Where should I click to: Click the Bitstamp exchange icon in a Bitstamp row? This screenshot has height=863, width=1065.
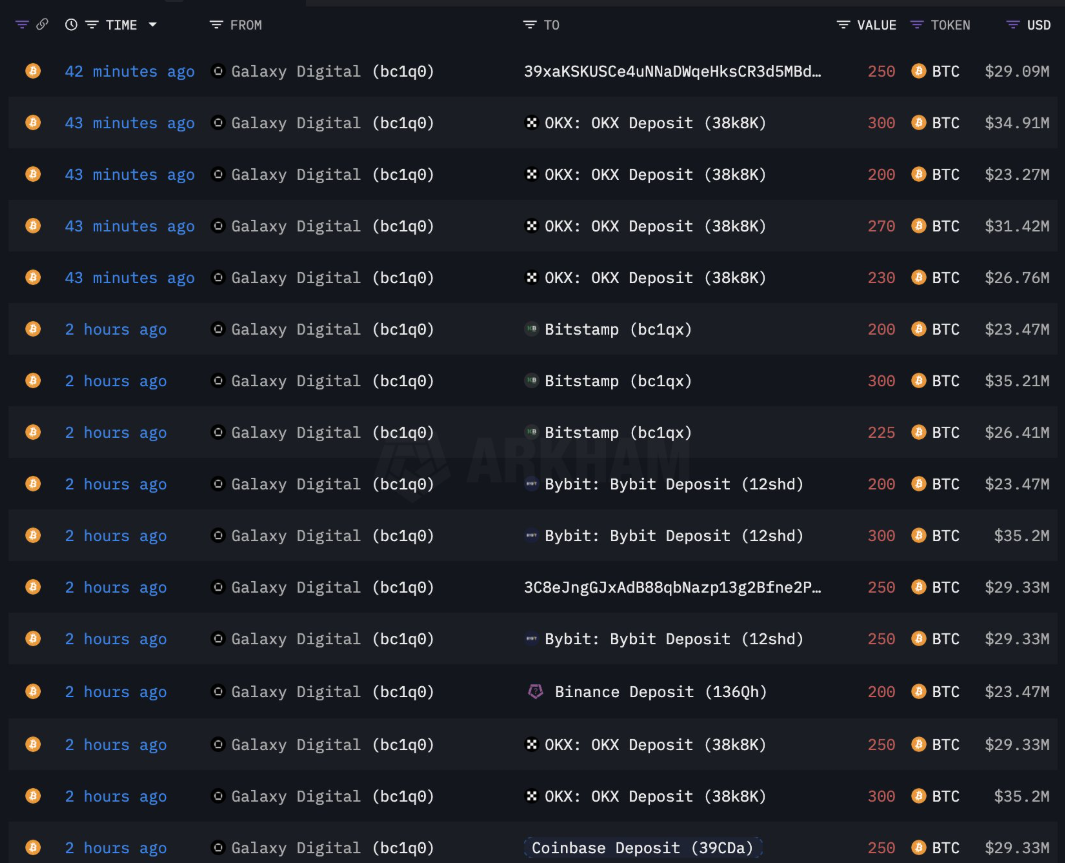[531, 329]
